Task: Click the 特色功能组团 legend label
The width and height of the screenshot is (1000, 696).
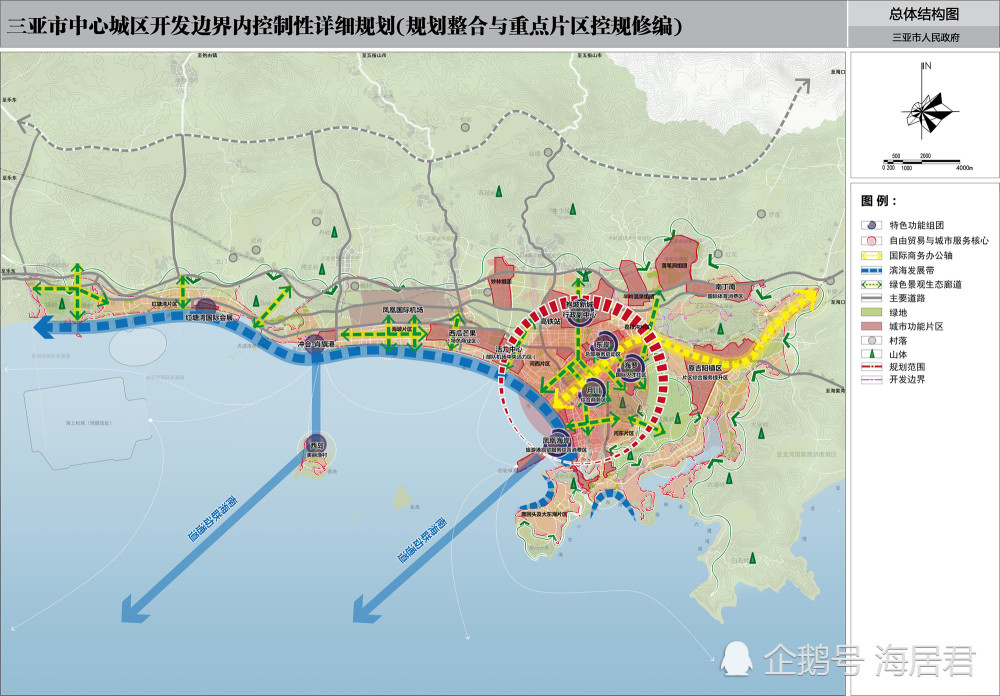Action: coord(916,226)
